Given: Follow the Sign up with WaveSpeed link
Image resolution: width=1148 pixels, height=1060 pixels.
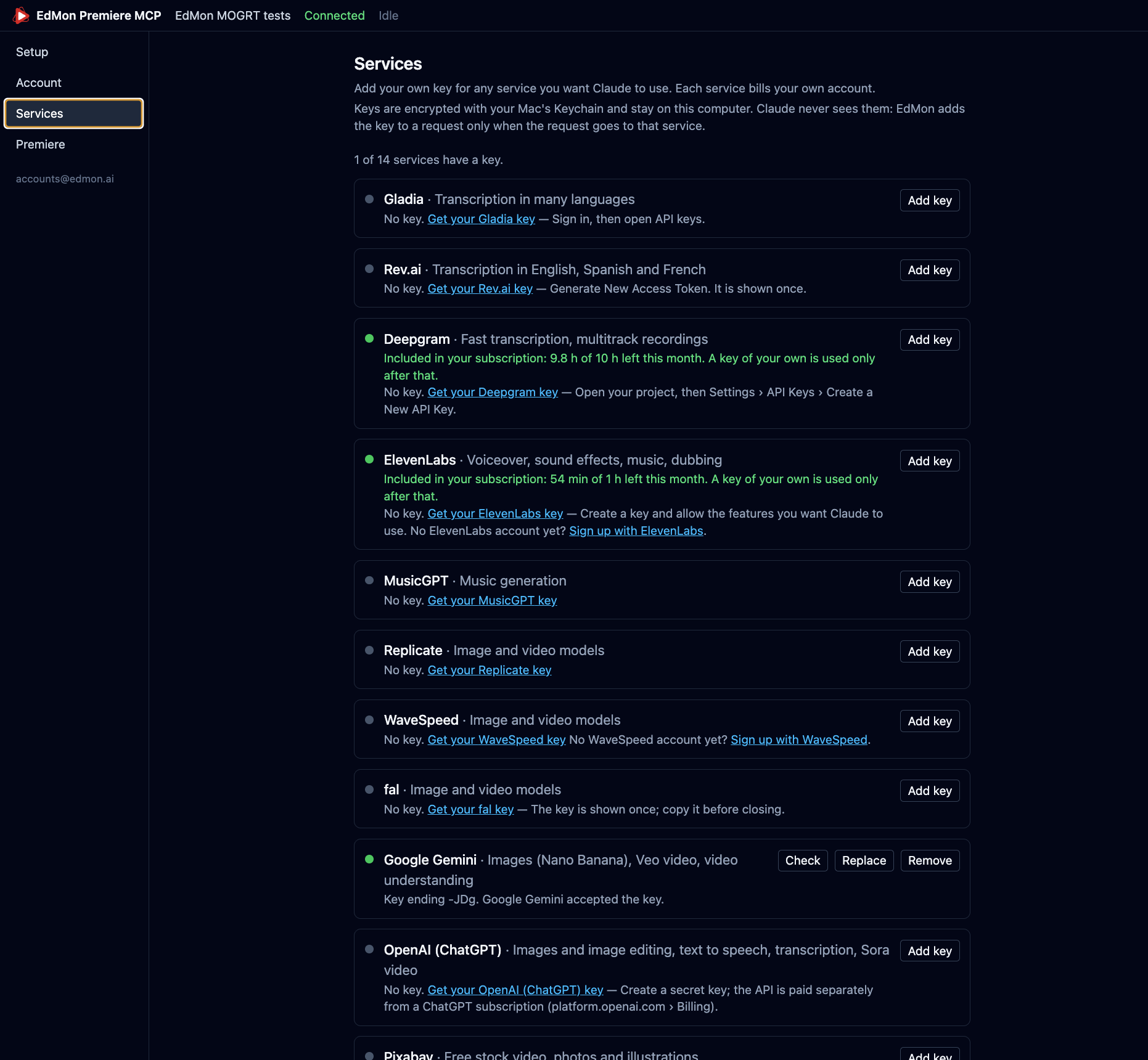Looking at the screenshot, I should click(799, 740).
